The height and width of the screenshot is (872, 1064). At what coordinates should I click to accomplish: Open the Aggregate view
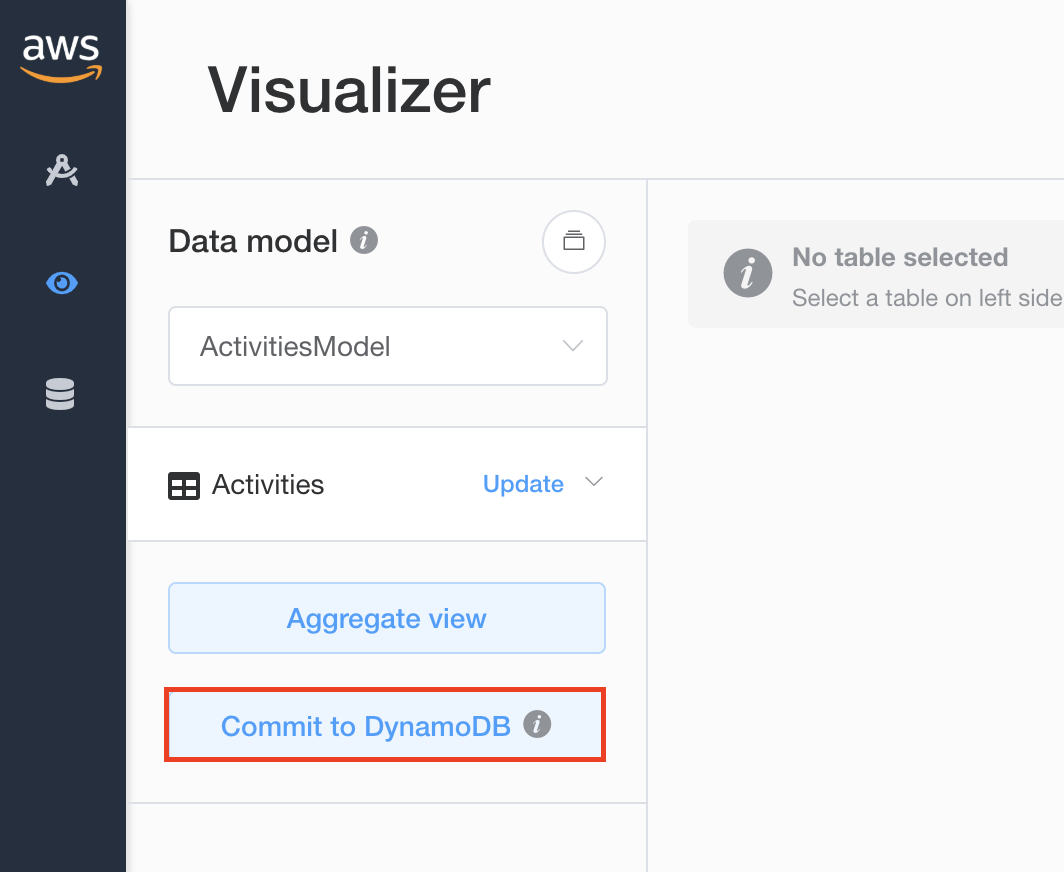(387, 618)
